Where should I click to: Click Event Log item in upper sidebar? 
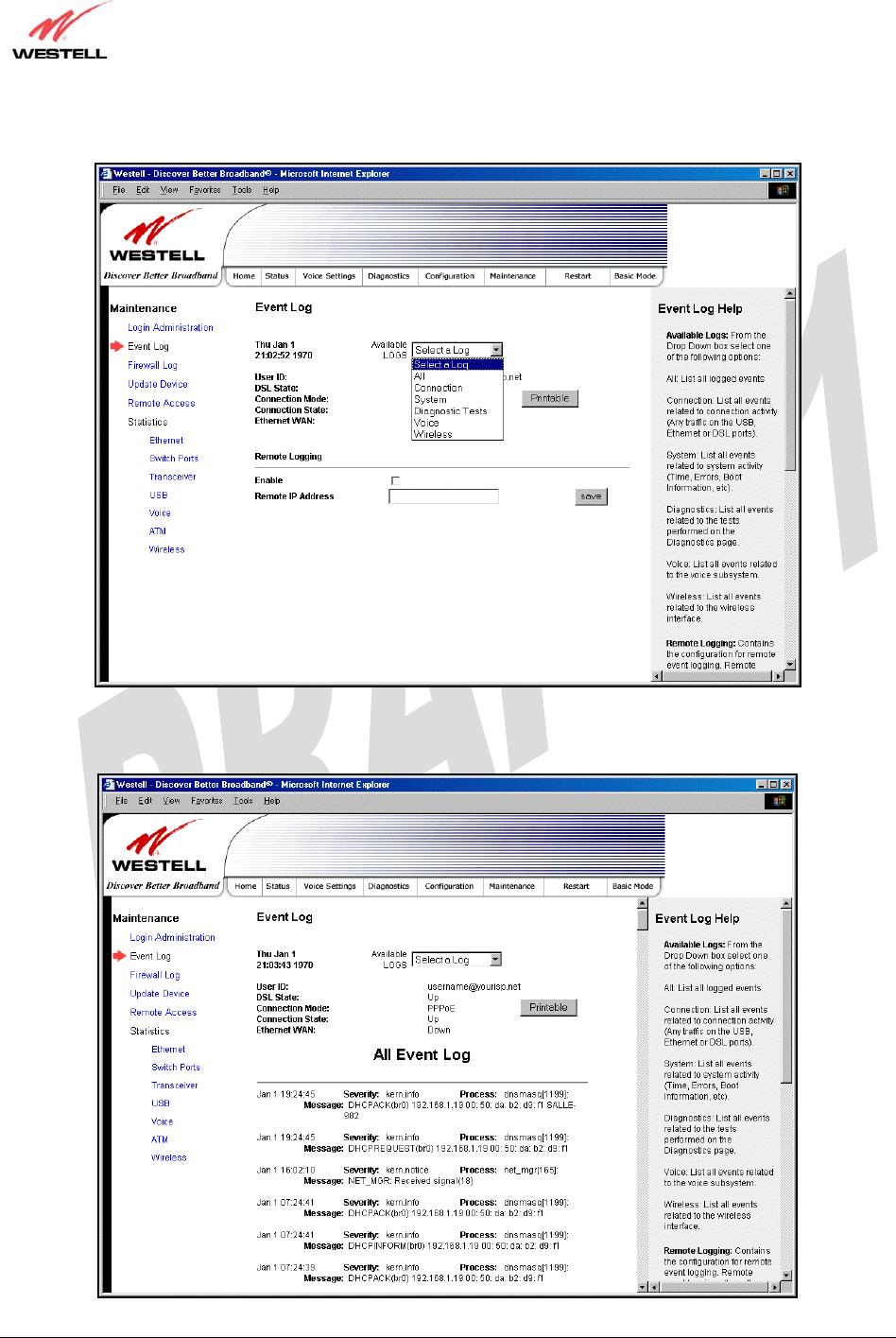coord(148,346)
